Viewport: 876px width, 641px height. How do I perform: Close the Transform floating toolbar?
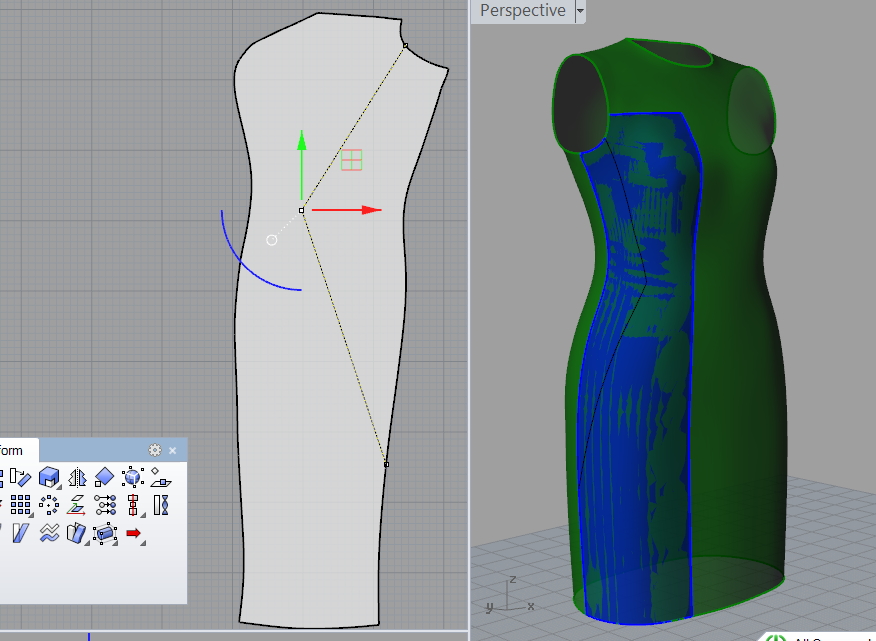coord(172,450)
